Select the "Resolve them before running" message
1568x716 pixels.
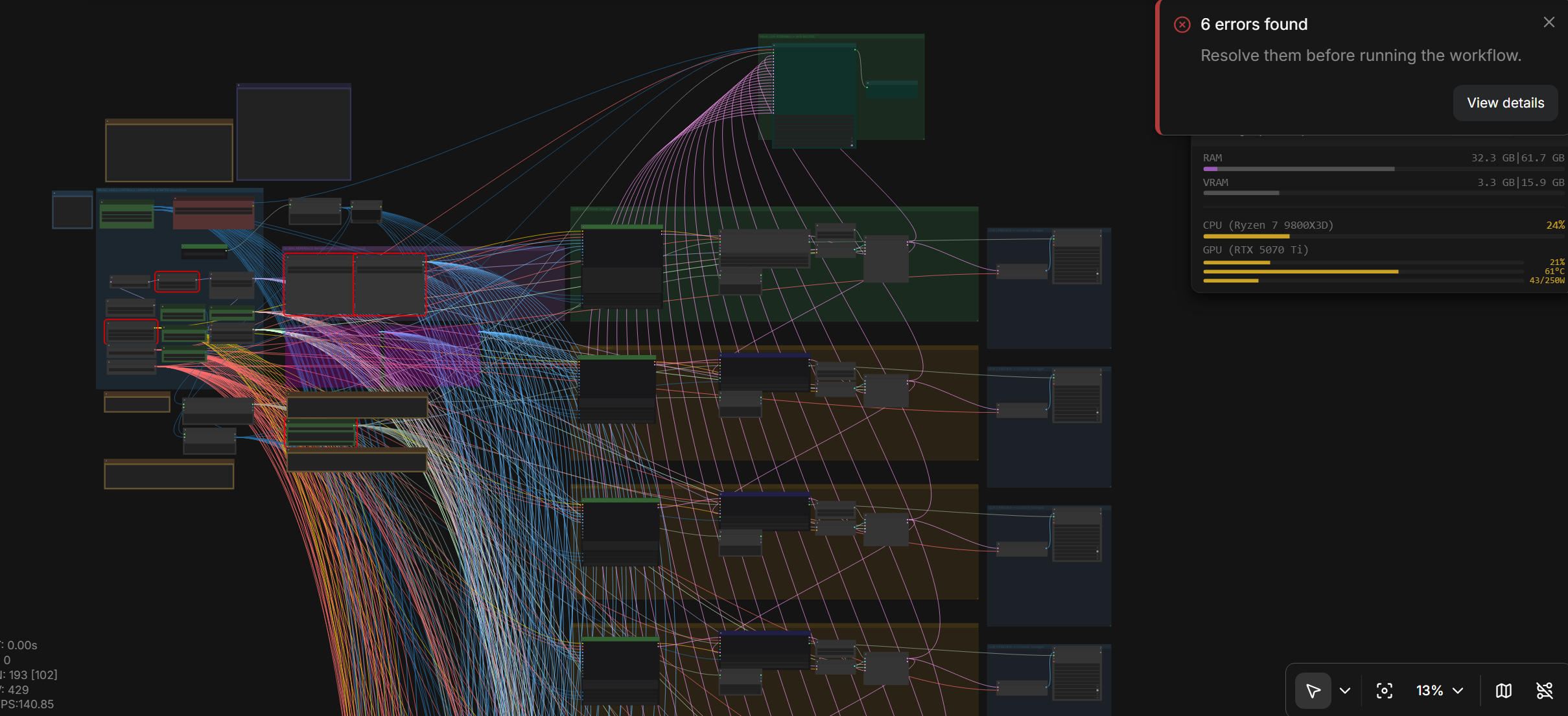1361,56
